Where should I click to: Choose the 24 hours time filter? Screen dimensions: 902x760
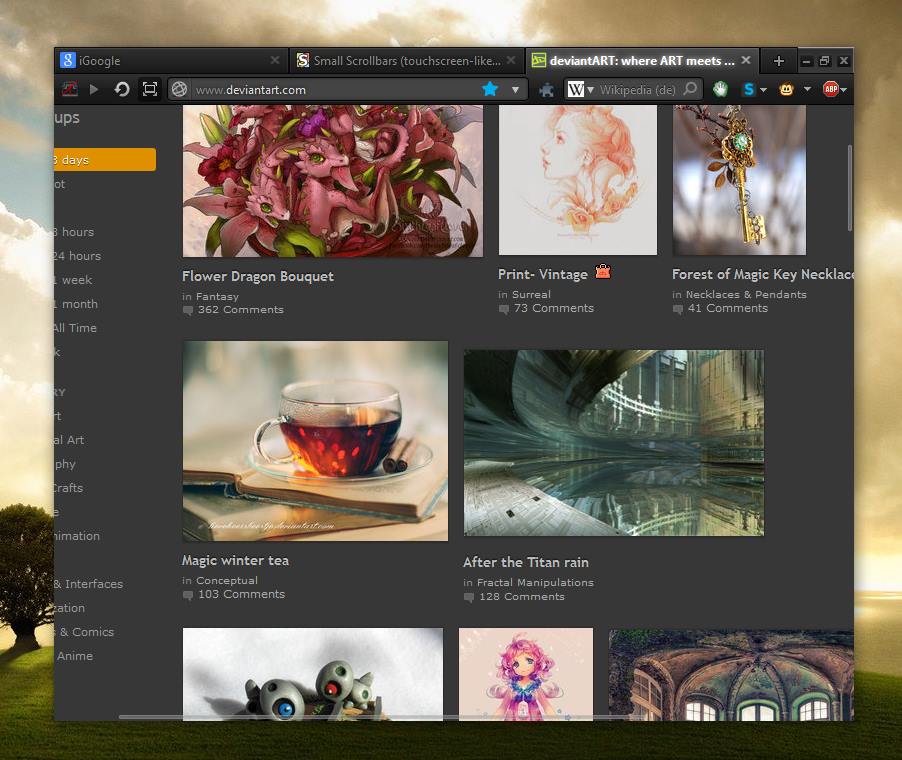pyautogui.click(x=76, y=256)
